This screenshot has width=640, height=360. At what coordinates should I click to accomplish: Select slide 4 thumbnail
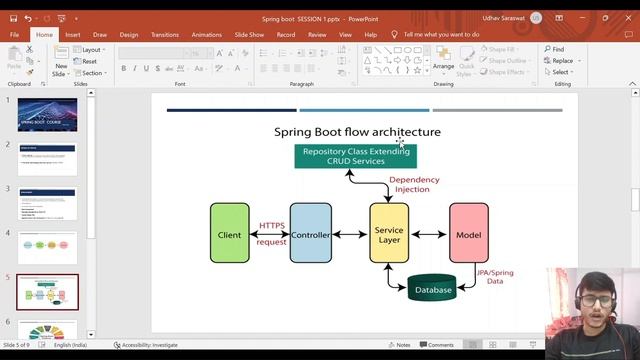(x=47, y=248)
